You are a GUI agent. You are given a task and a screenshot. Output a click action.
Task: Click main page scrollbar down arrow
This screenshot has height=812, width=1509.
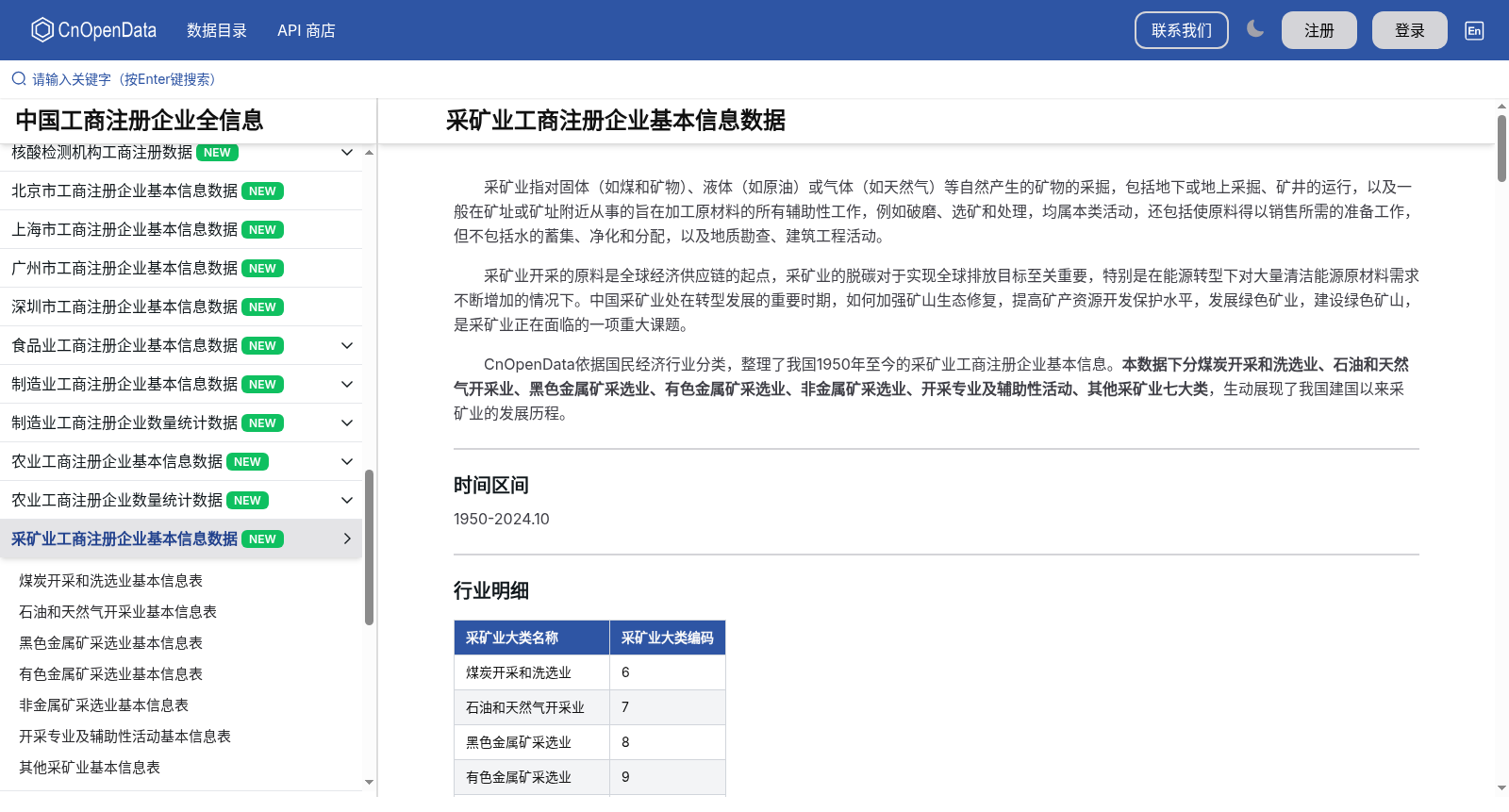point(1501,787)
